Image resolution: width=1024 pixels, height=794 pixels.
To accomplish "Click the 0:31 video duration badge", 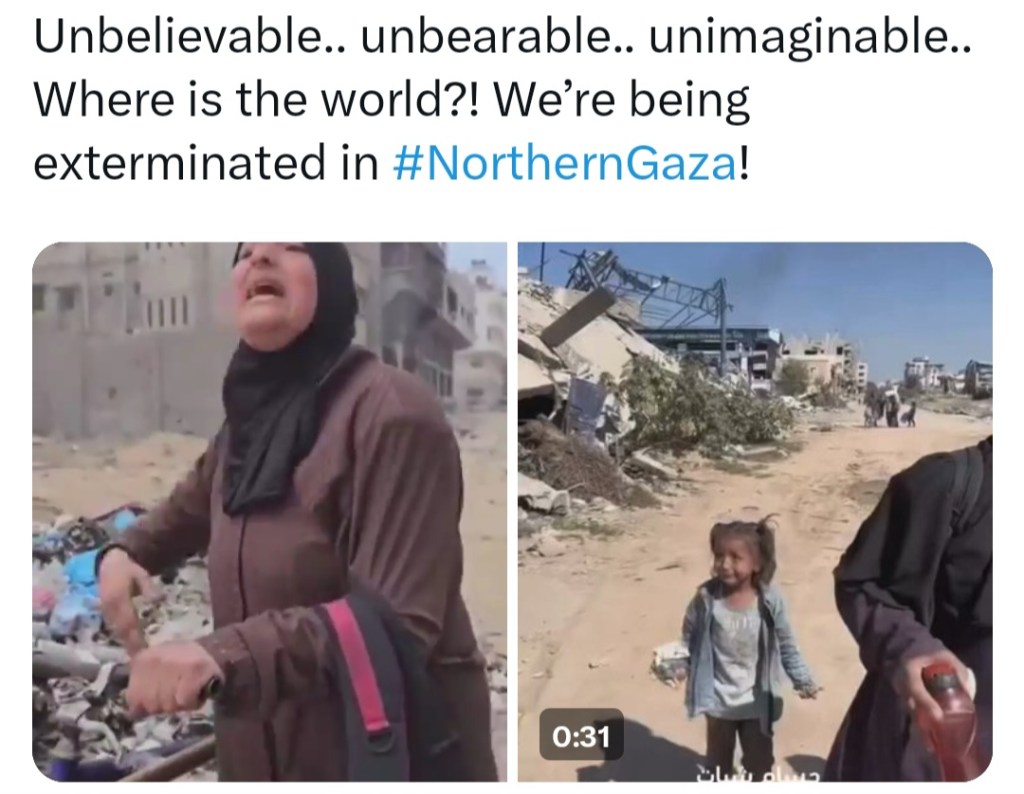I will click(581, 737).
